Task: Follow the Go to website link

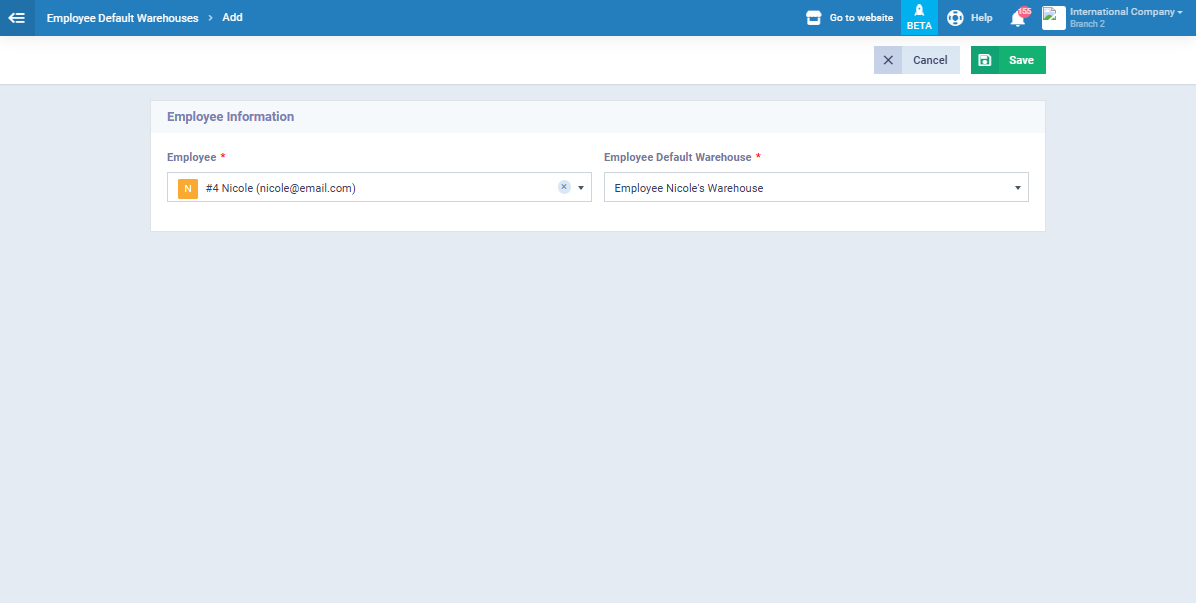Action: pos(861,18)
